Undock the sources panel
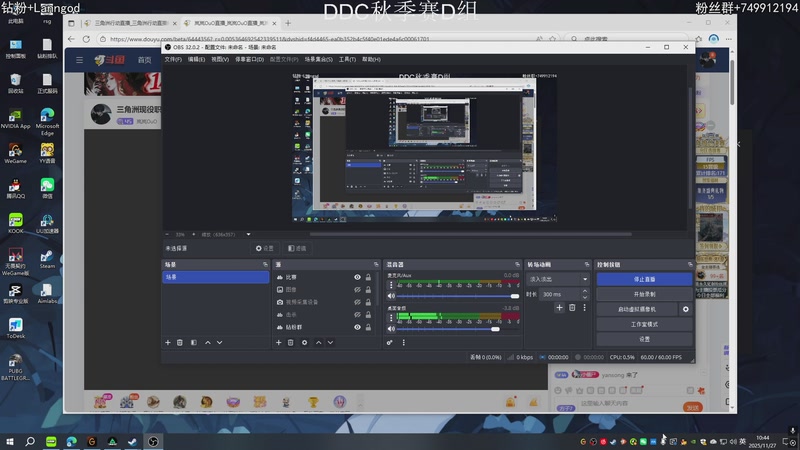 click(376, 264)
